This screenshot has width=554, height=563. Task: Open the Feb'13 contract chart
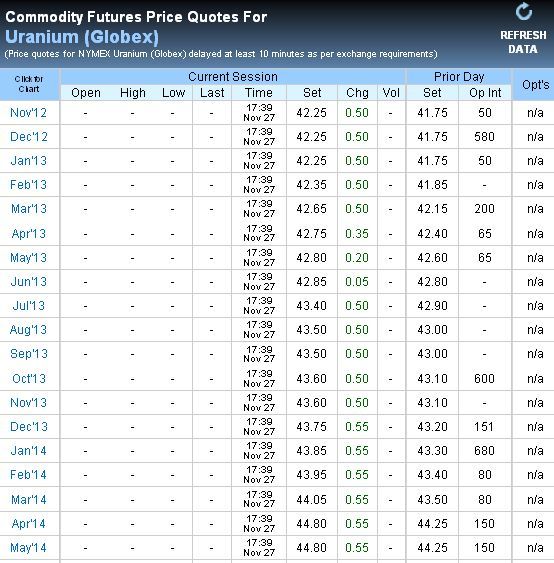(x=28, y=185)
